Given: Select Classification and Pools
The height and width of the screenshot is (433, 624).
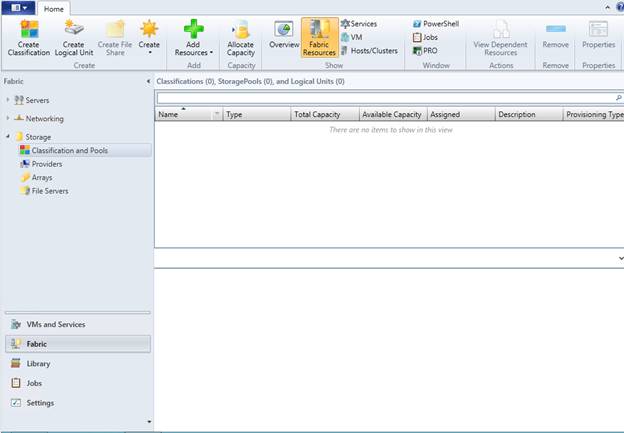Looking at the screenshot, I should pyautogui.click(x=85, y=150).
